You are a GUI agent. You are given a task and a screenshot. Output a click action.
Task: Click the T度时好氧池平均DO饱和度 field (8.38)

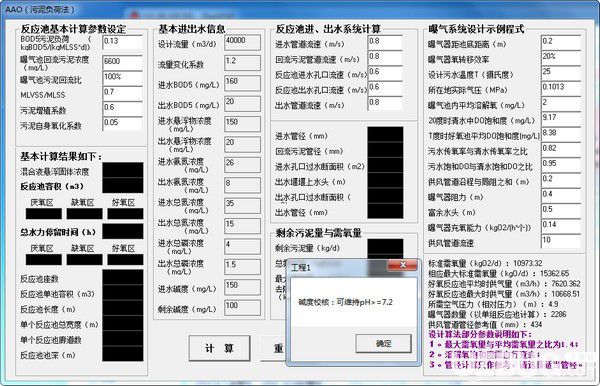(561, 134)
